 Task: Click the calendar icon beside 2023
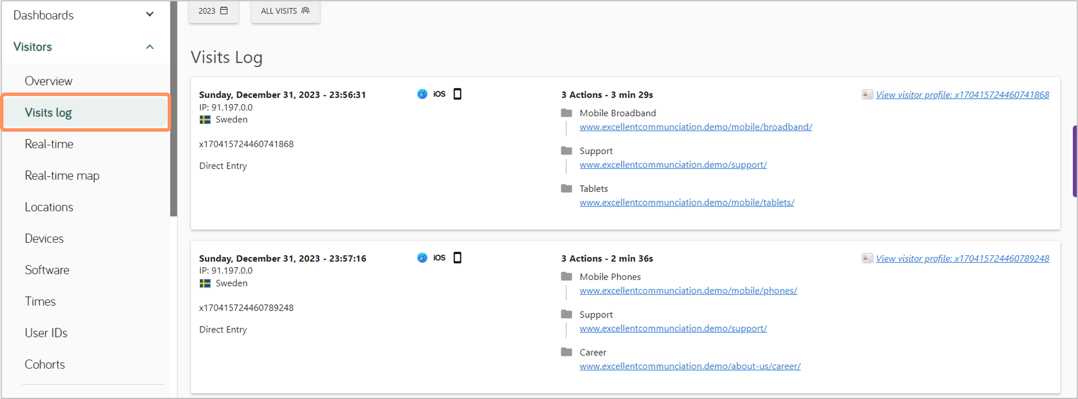pos(223,11)
